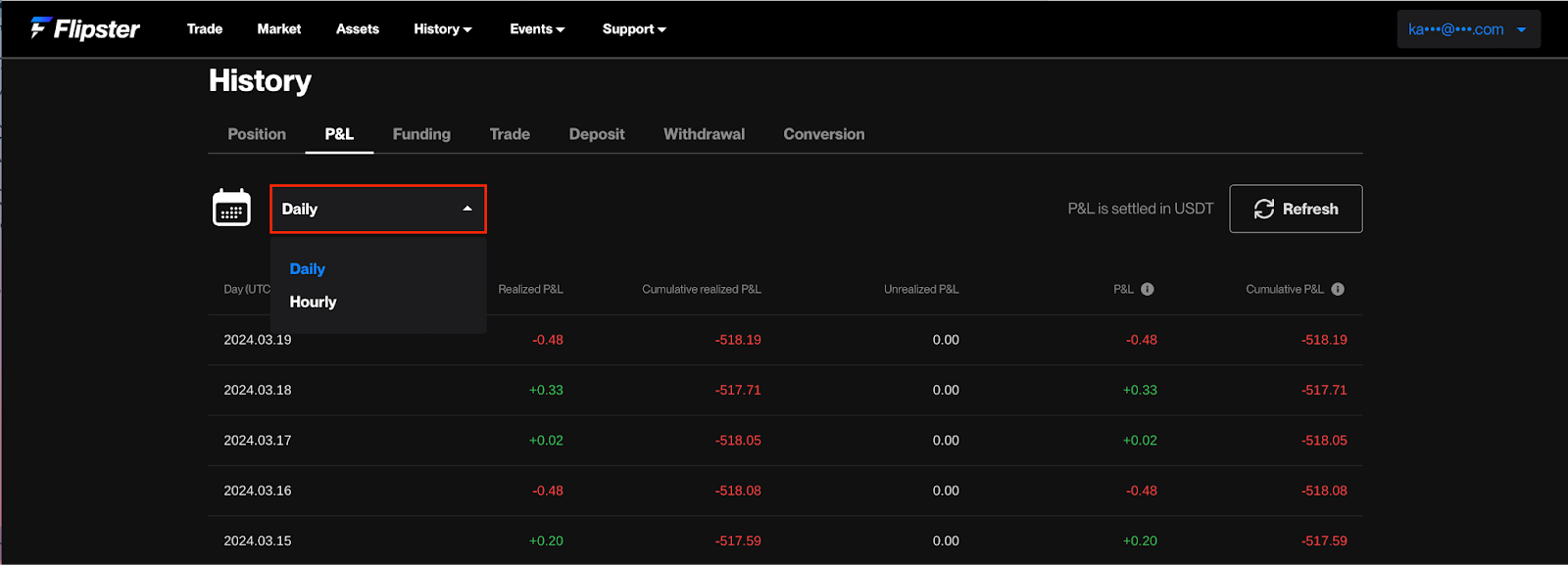Open the Support menu
Viewport: 1568px width, 565px height.
pyautogui.click(x=633, y=29)
